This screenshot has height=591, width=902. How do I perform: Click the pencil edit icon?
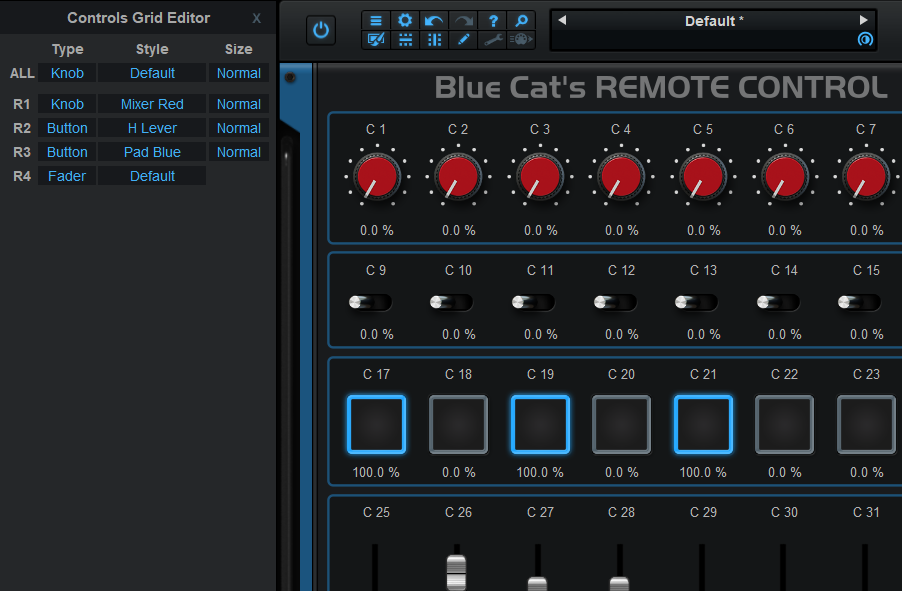(x=463, y=40)
